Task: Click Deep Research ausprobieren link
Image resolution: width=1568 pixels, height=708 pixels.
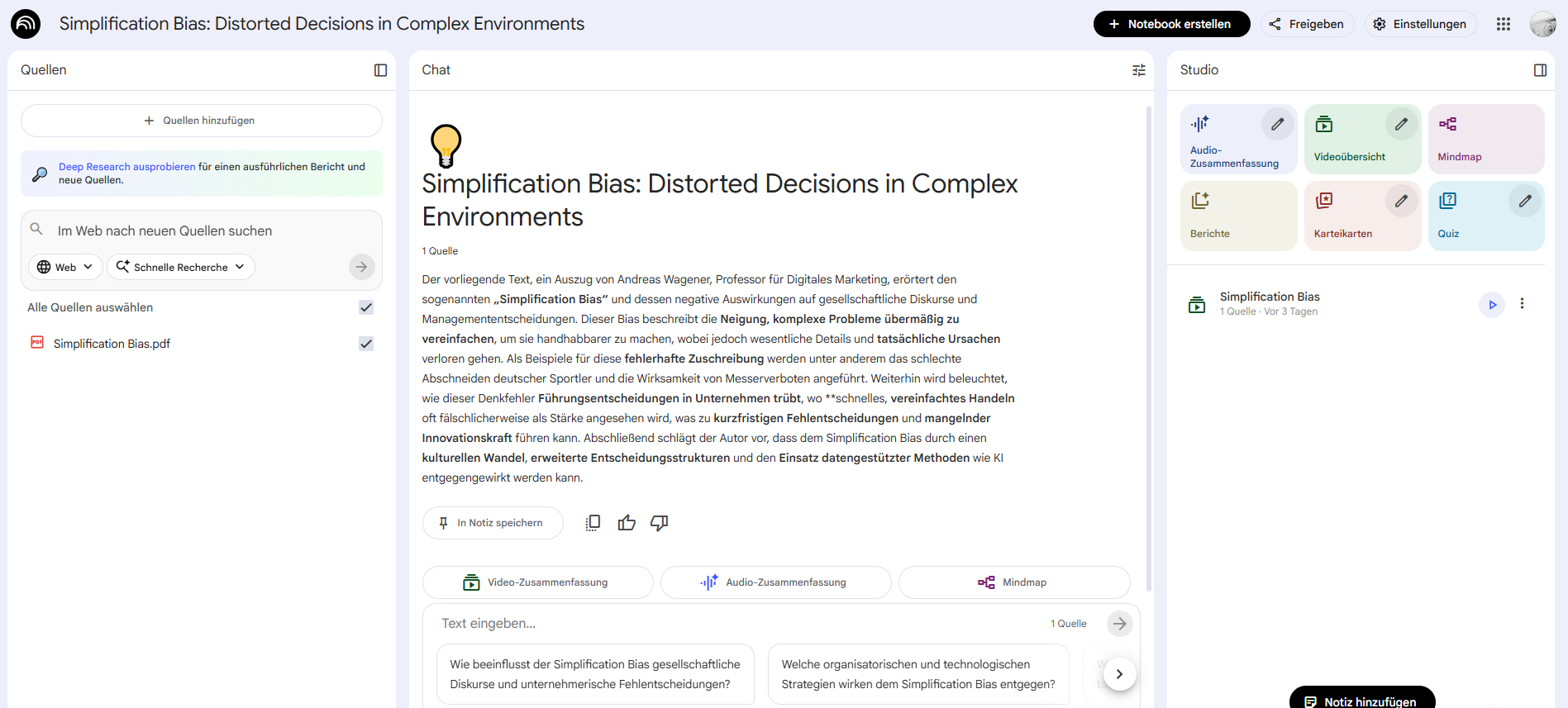Action: pyautogui.click(x=126, y=167)
